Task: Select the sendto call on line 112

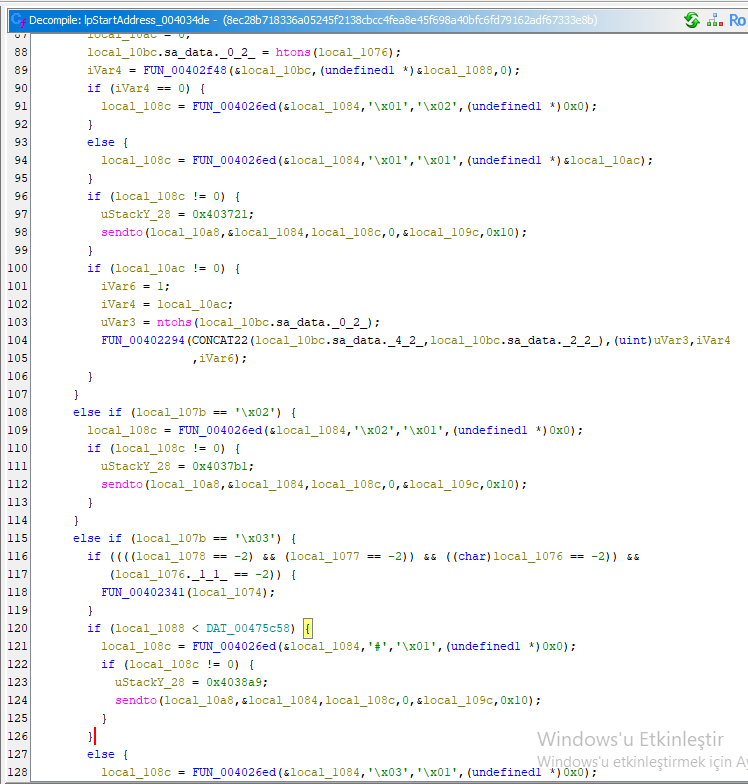Action: (x=122, y=484)
